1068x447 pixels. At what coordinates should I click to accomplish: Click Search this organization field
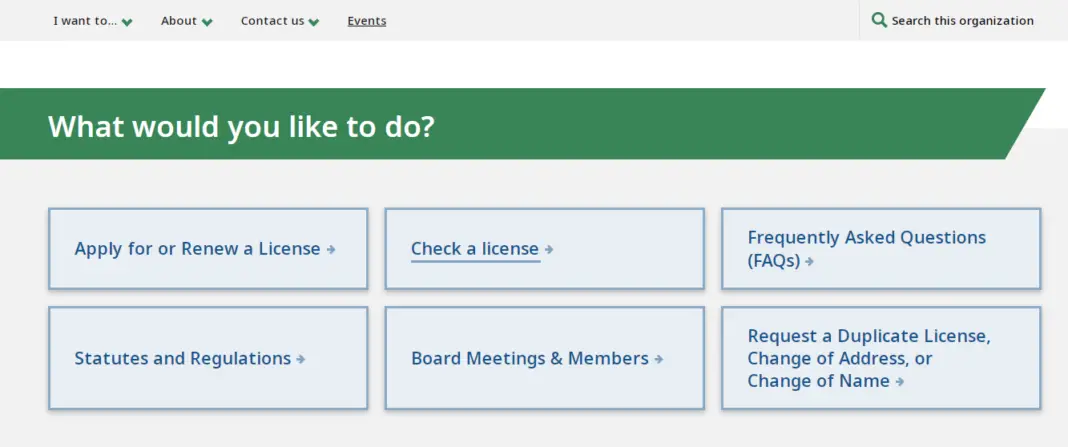pos(962,21)
